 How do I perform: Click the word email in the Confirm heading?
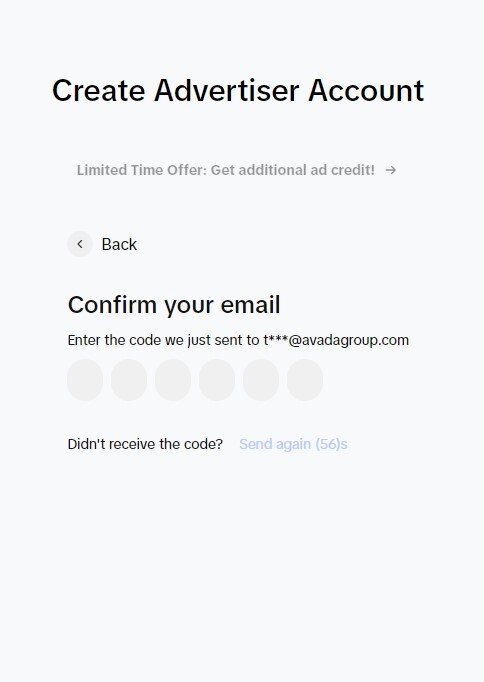[250, 304]
